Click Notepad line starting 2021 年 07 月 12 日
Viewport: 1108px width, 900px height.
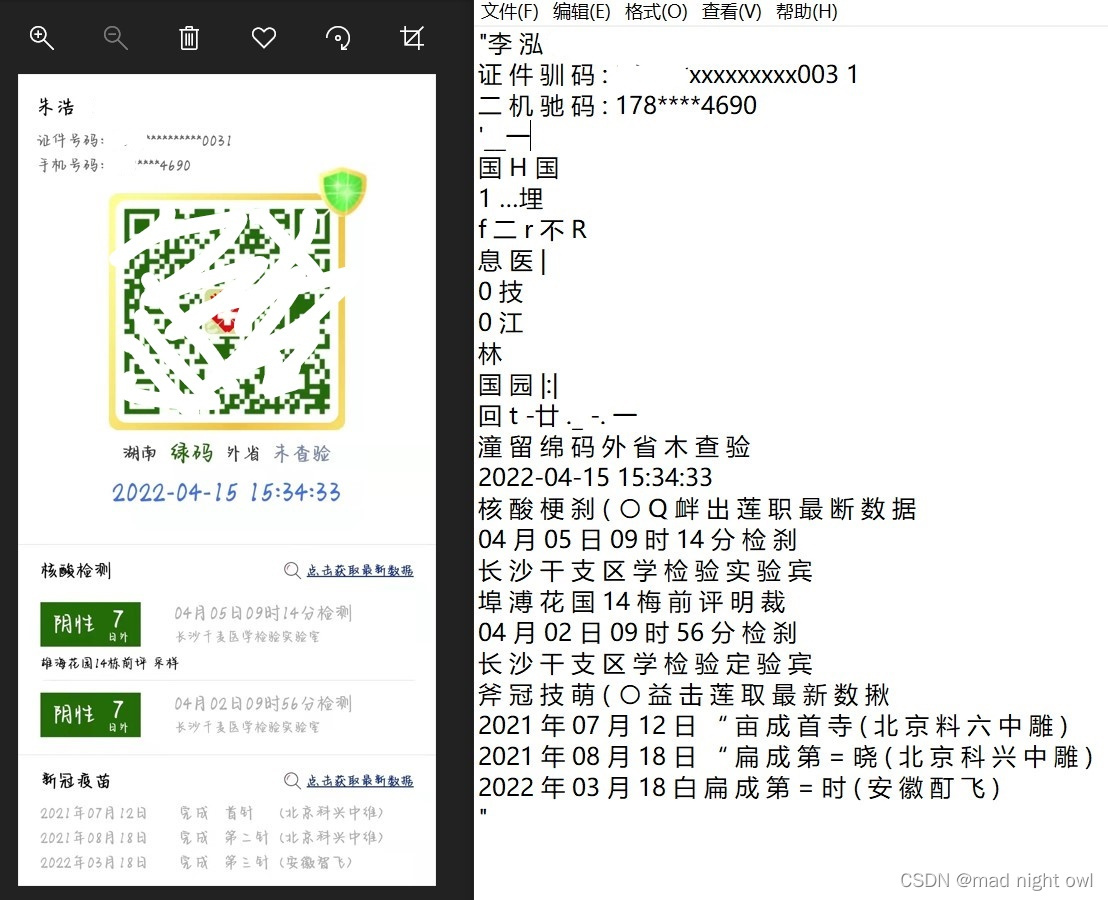(774, 726)
